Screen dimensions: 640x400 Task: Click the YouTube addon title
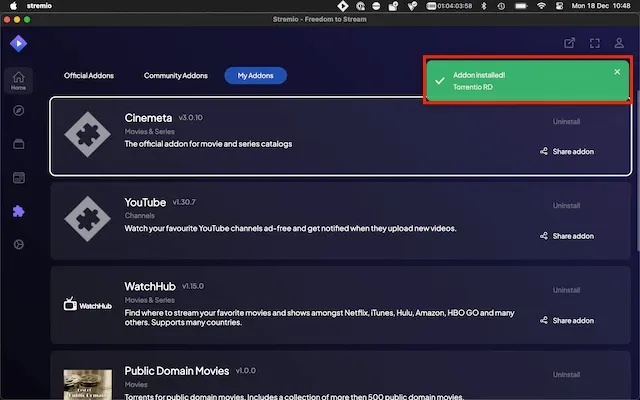[x=145, y=202]
